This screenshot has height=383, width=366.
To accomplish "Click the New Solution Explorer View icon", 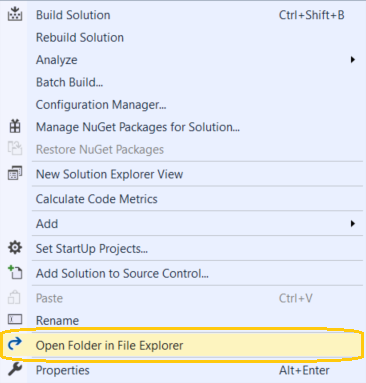I will tap(15, 173).
